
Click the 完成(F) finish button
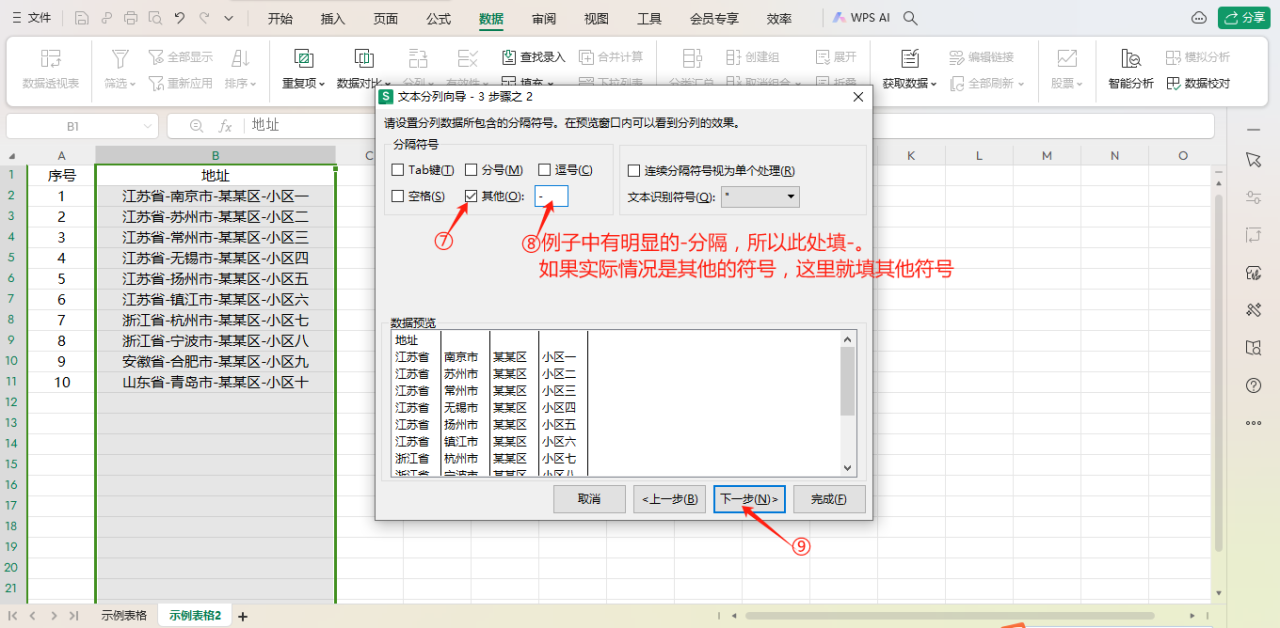coord(829,499)
